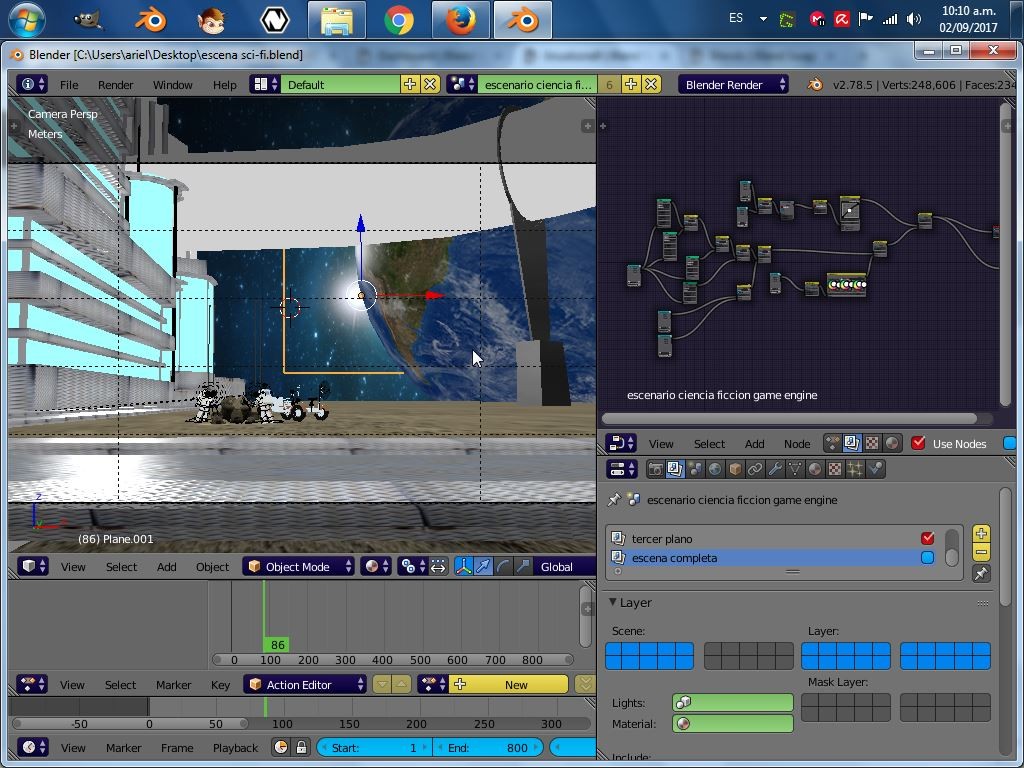The image size is (1024, 768).
Task: Open the Render menu in top header
Action: (x=115, y=85)
